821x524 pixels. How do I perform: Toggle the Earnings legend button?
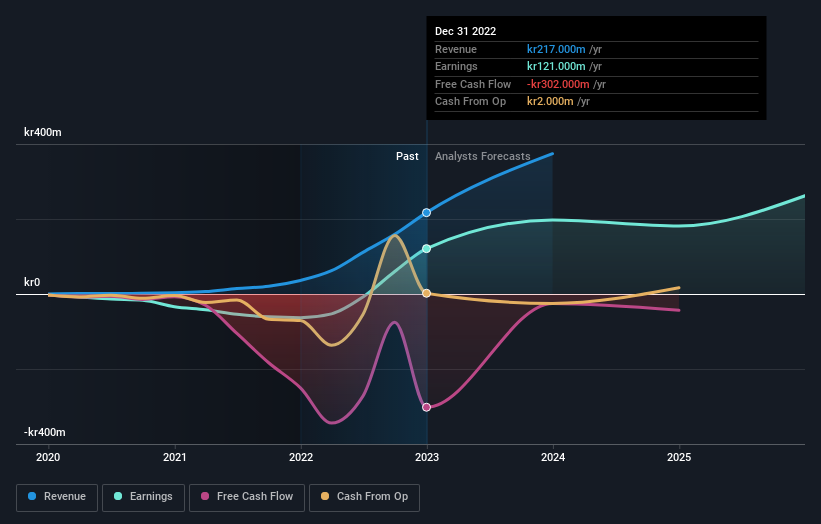click(x=143, y=497)
